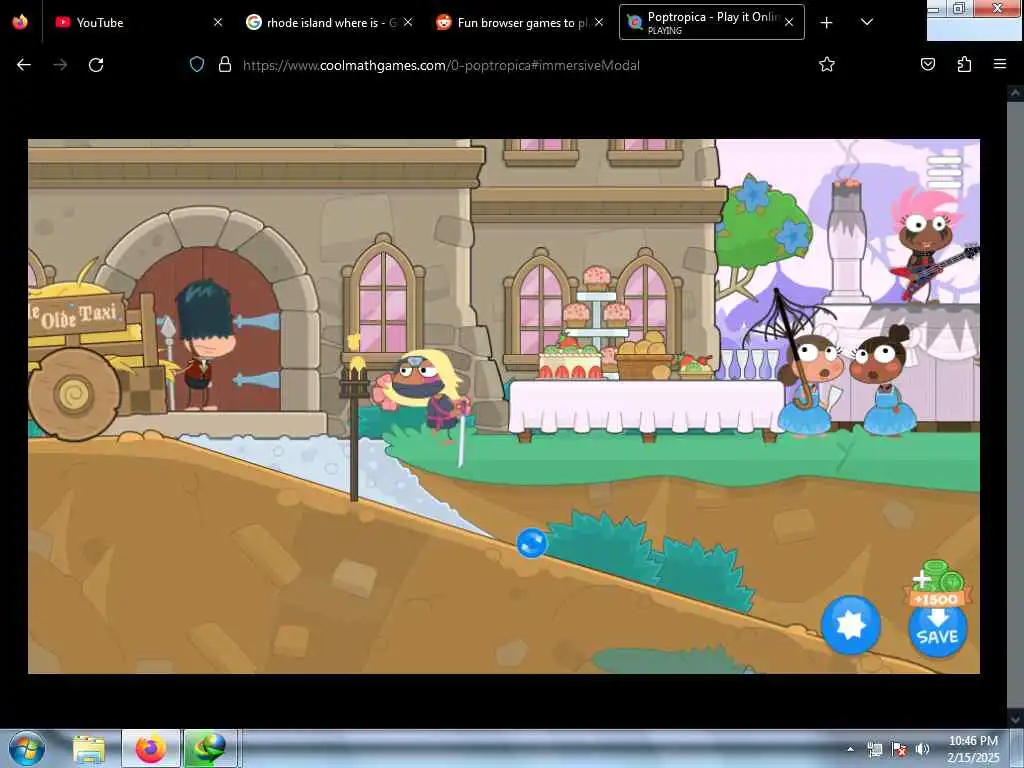This screenshot has height=768, width=1024.
Task: Open the Windows Start menu
Action: [27, 748]
